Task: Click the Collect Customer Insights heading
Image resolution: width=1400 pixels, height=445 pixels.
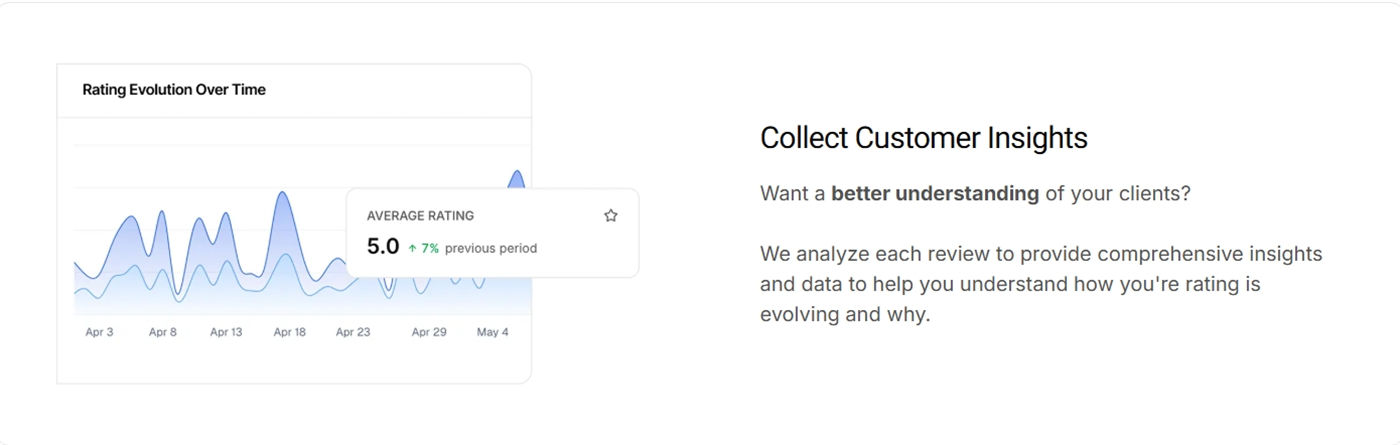Action: tap(924, 138)
